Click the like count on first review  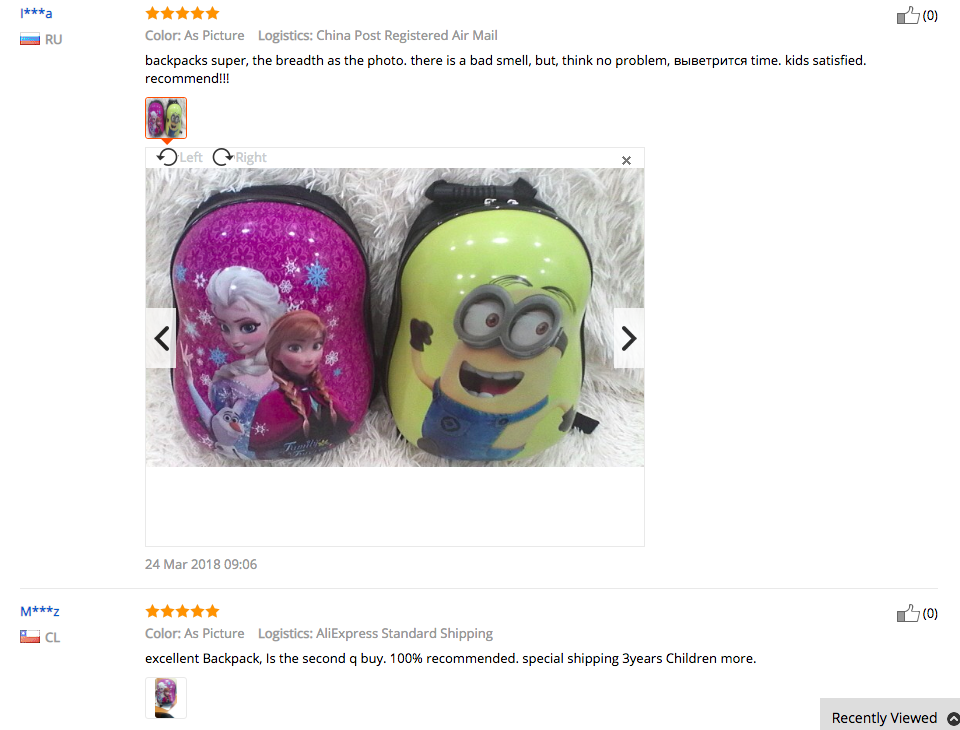tap(930, 15)
